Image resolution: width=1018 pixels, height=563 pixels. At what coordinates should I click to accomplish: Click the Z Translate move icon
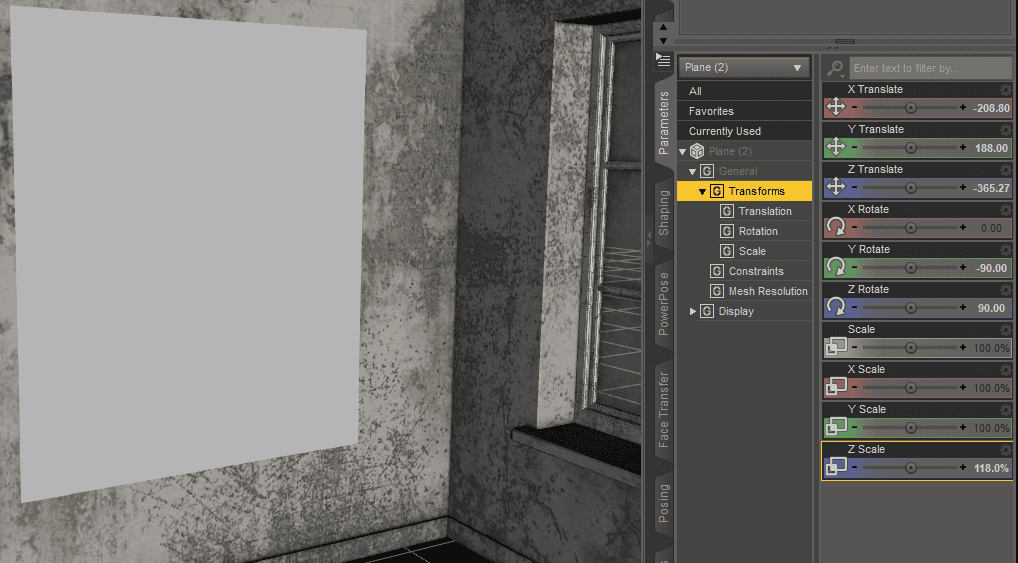[836, 187]
